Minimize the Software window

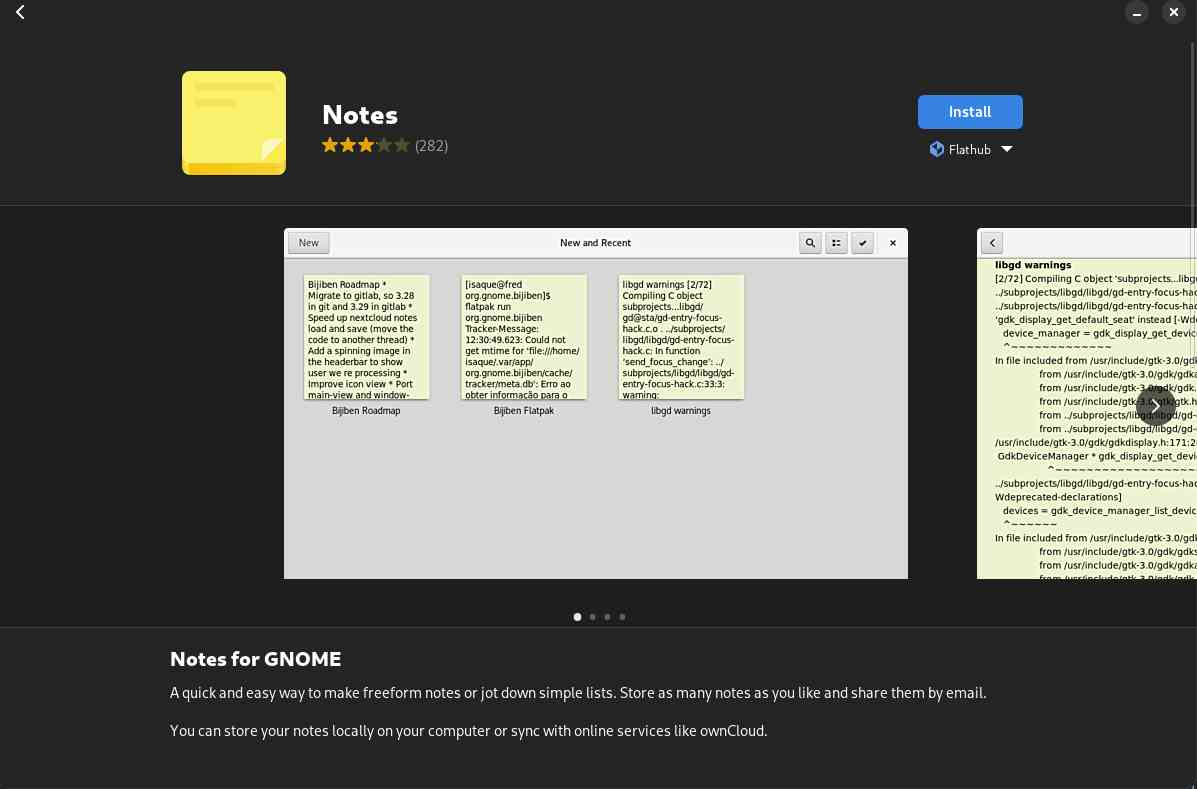coord(1136,12)
